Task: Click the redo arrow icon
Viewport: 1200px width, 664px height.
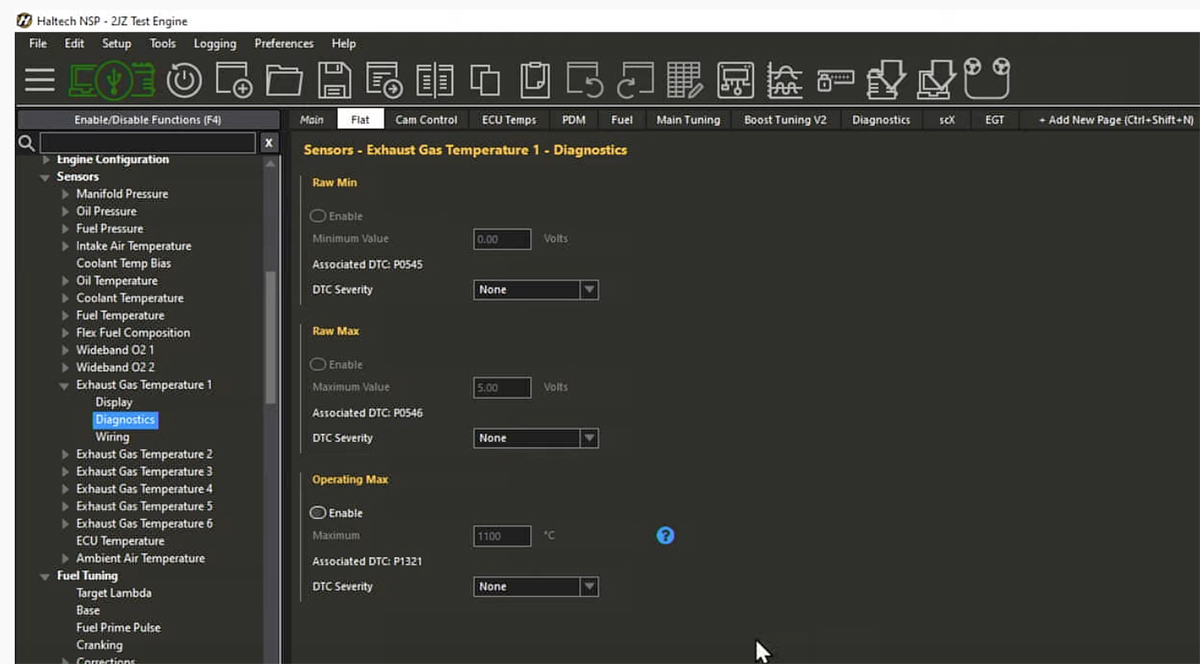Action: tap(635, 80)
